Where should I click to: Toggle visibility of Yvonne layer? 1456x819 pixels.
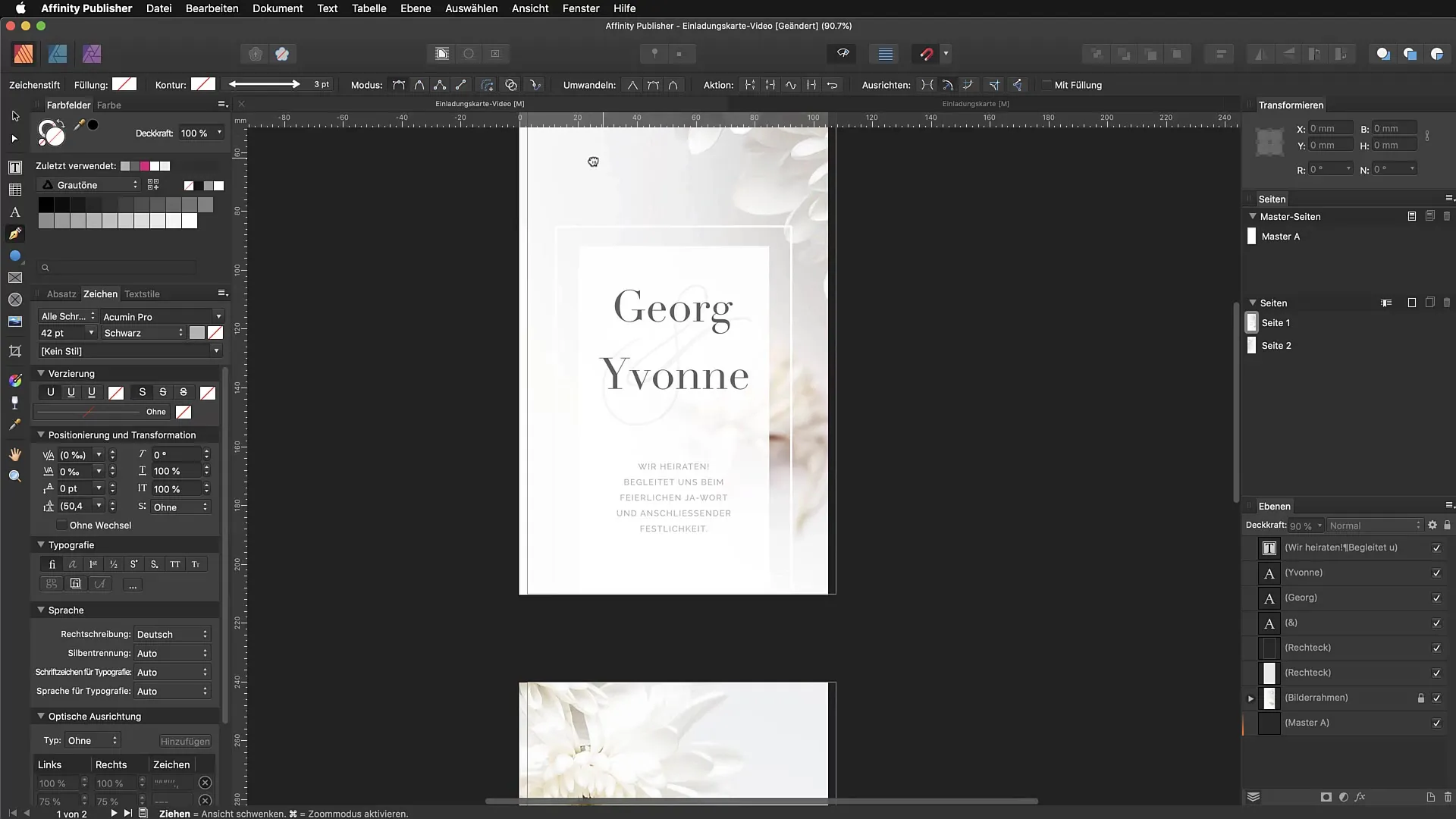point(1436,573)
